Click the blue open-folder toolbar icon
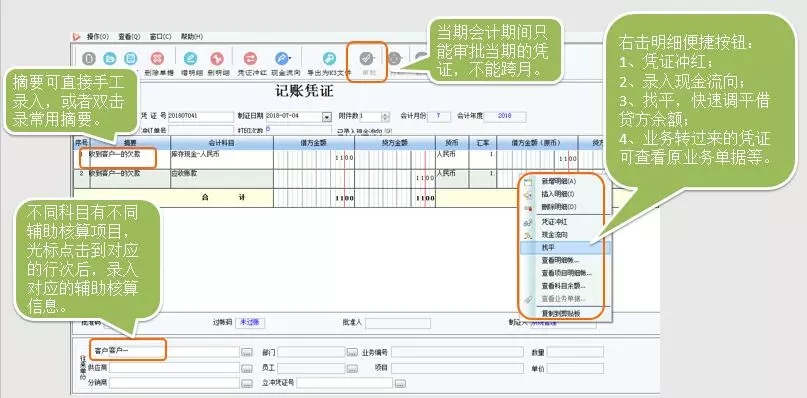Viewport: 807px width, 398px height. 110,59
